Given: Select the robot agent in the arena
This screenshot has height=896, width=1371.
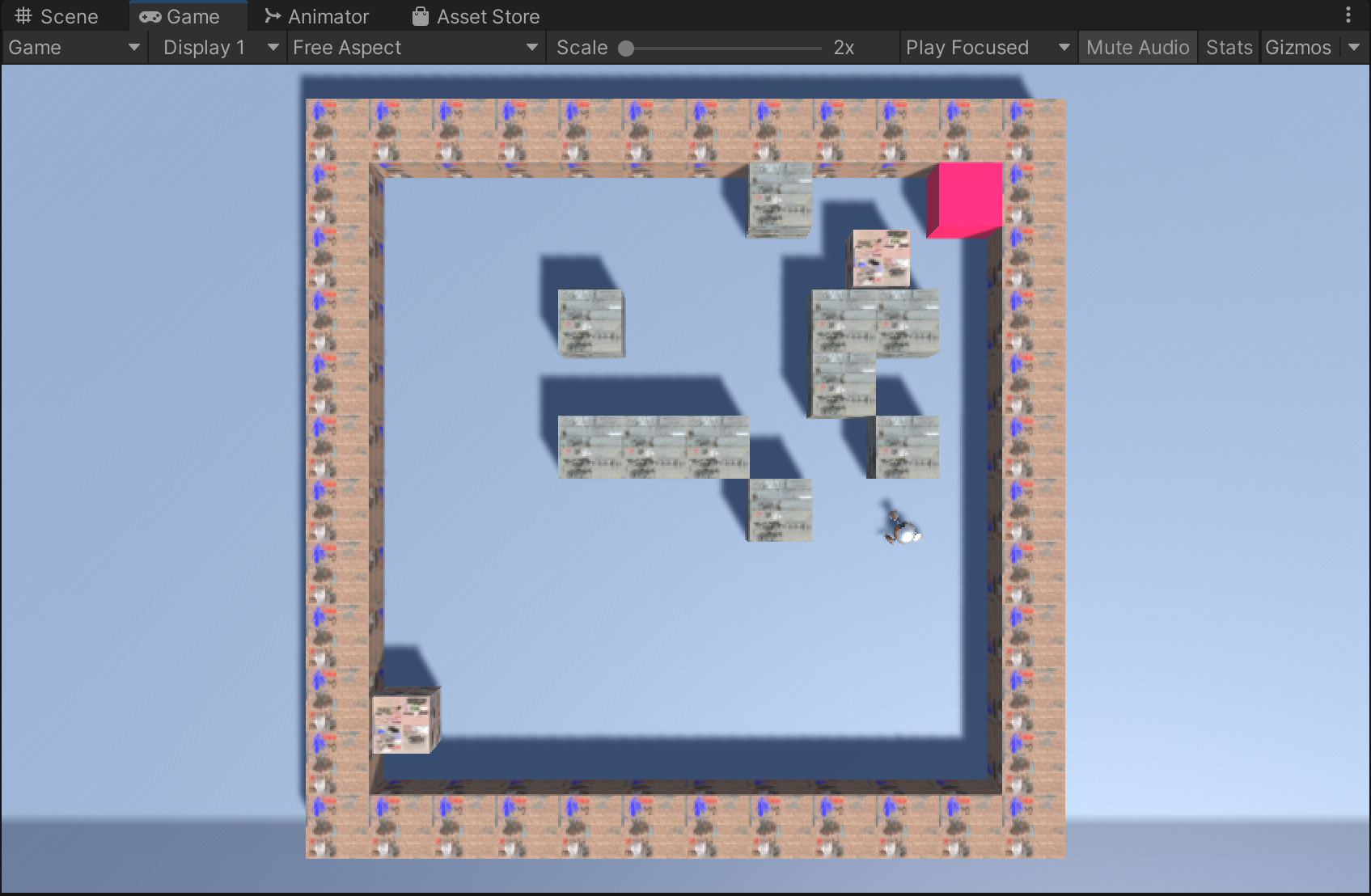Looking at the screenshot, I should click(899, 527).
